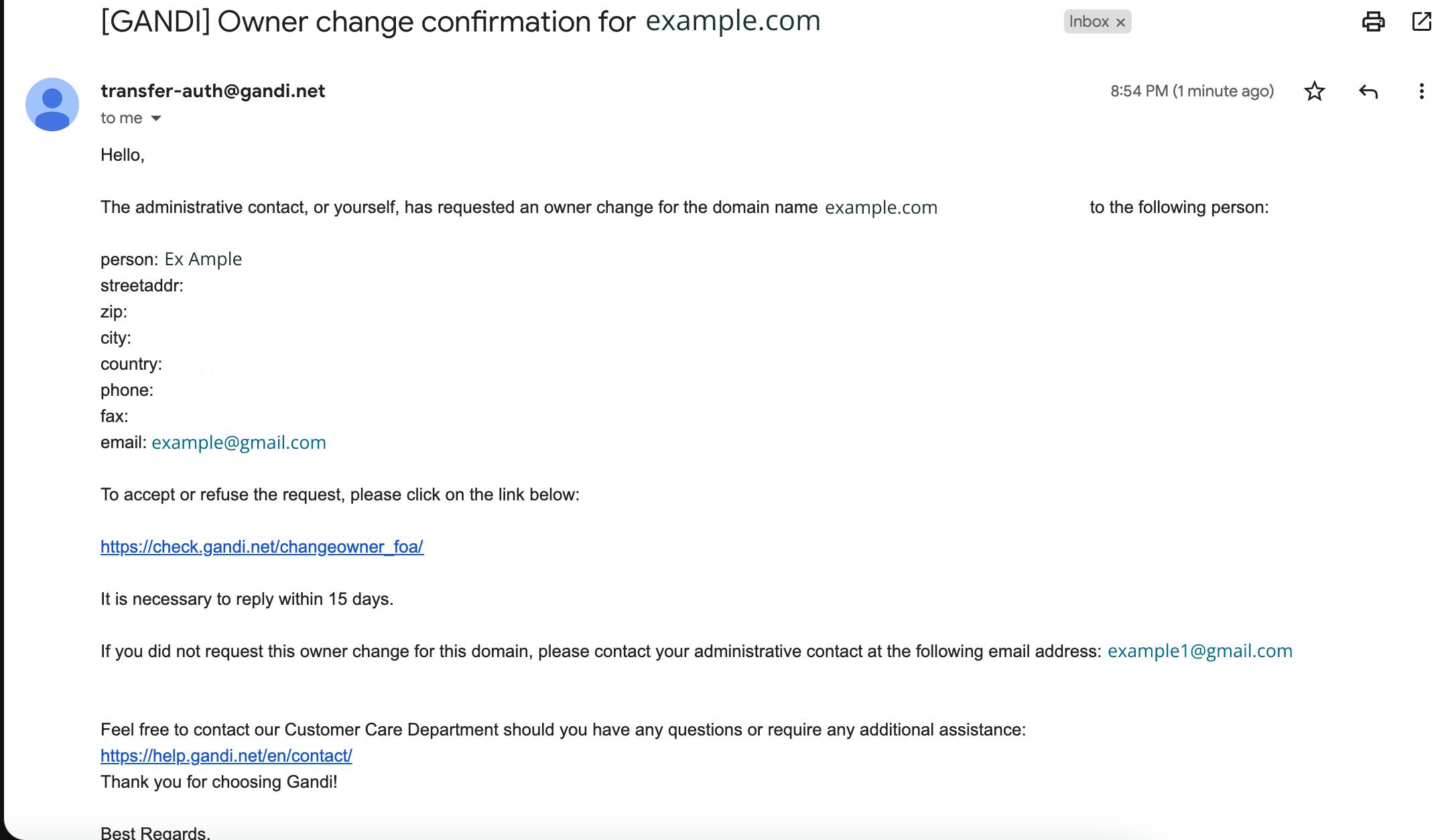Viewport: 1450px width, 840px height.
Task: Print this email with the printer icon
Action: 1373,21
